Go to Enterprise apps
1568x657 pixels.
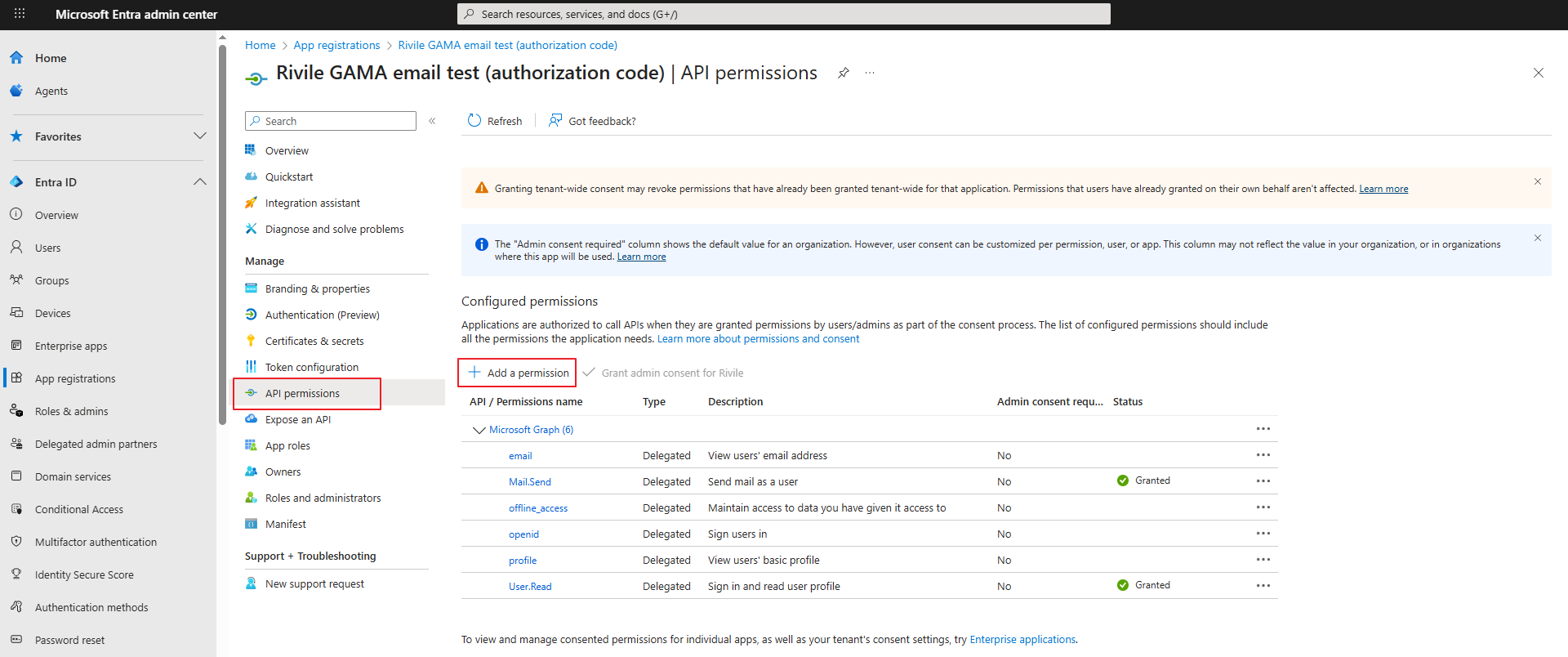pyautogui.click(x=71, y=346)
